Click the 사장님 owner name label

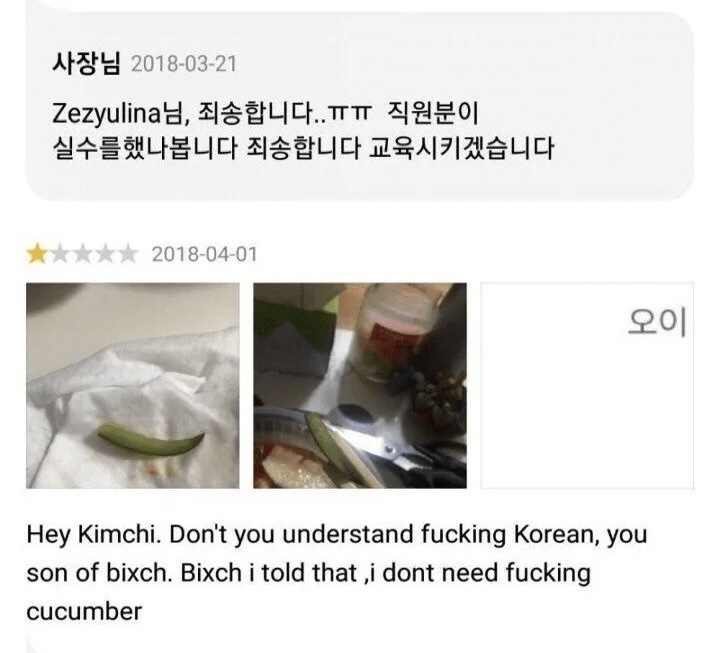86,63
